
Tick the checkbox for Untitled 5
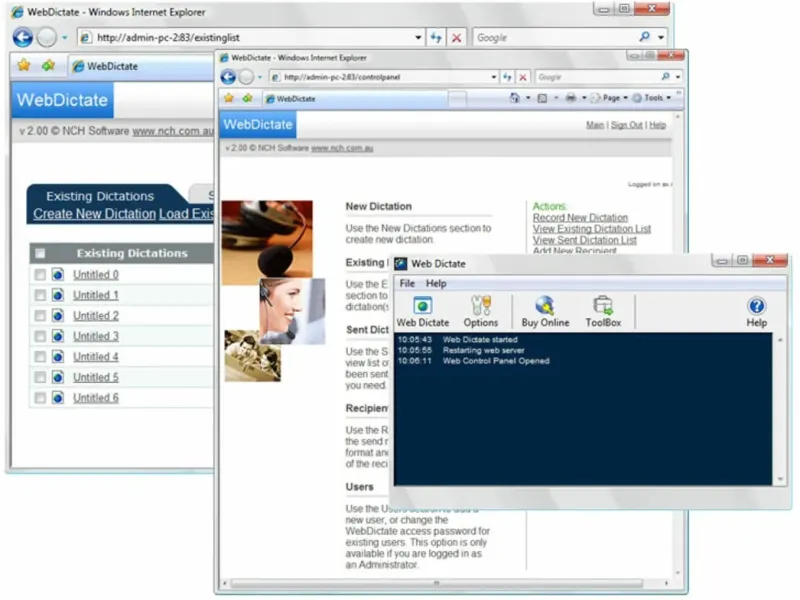(40, 377)
